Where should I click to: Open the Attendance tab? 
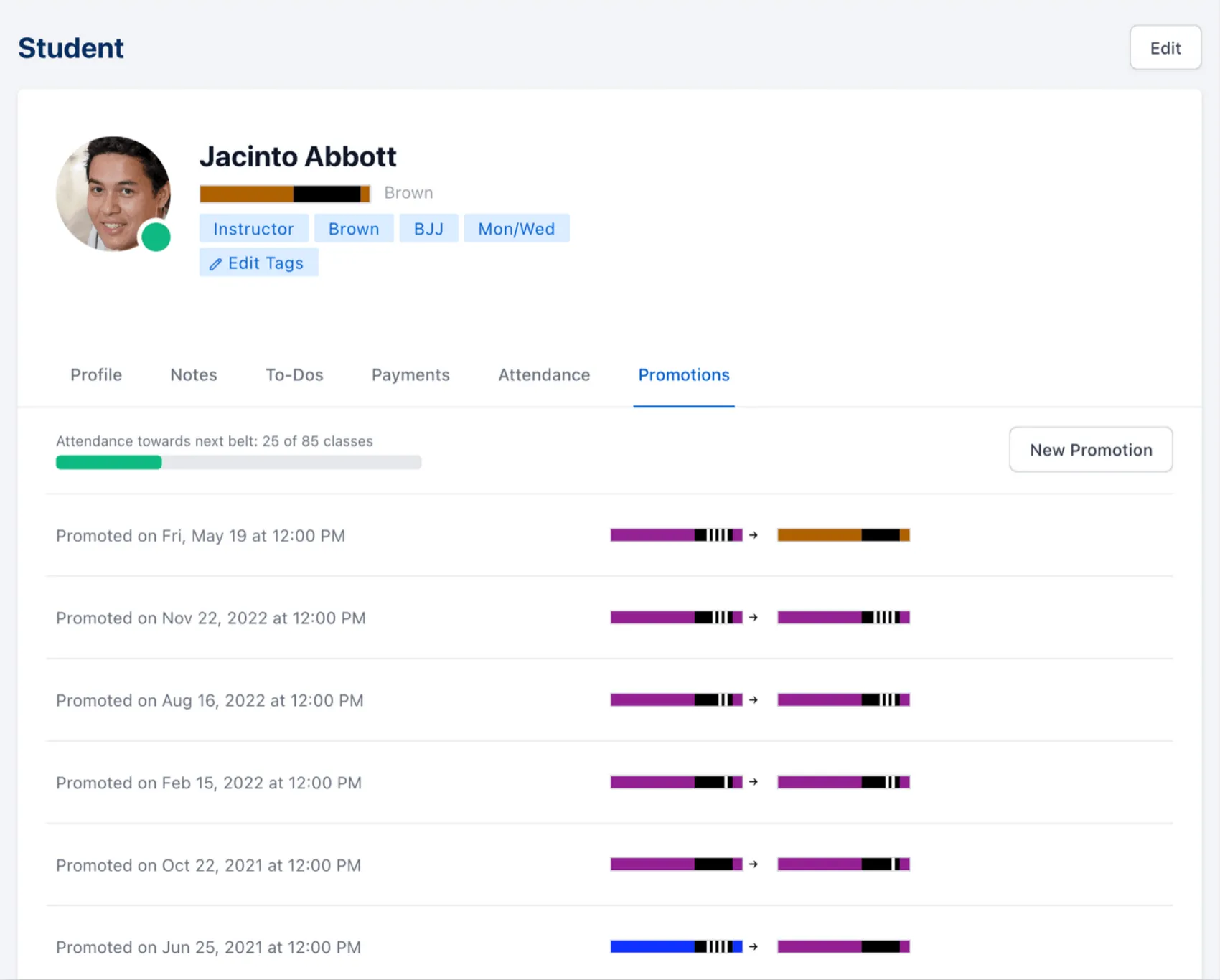tap(543, 374)
